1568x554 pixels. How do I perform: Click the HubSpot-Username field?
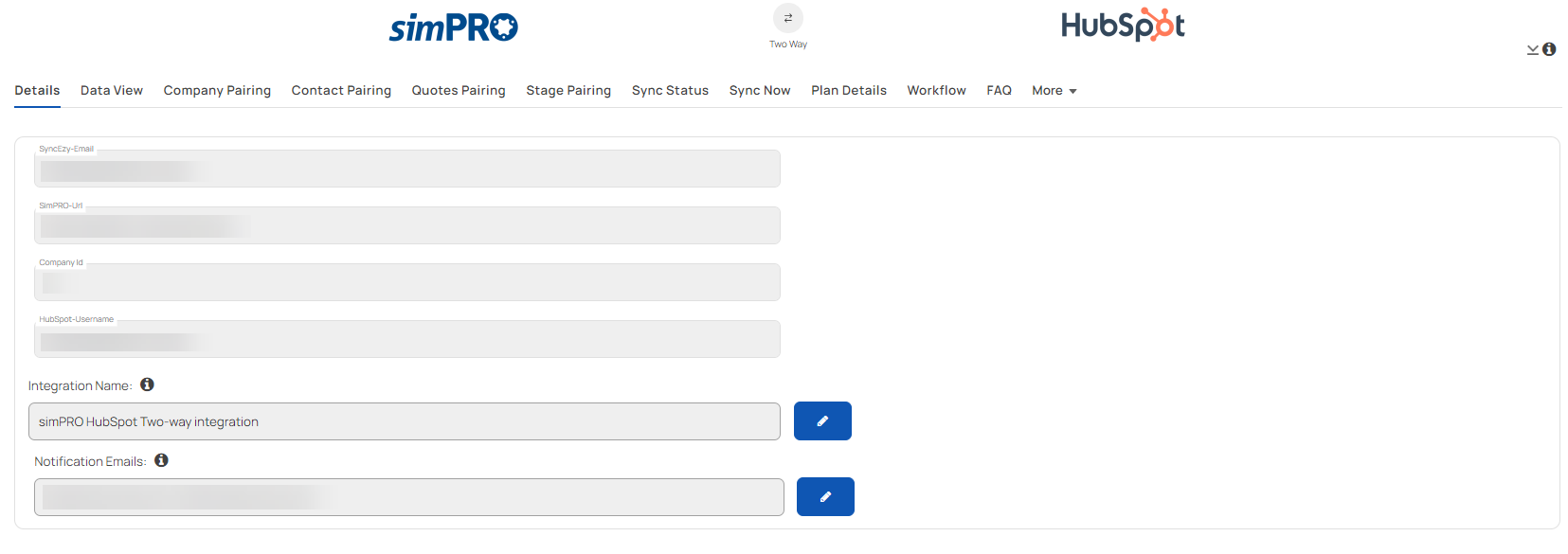(x=407, y=339)
